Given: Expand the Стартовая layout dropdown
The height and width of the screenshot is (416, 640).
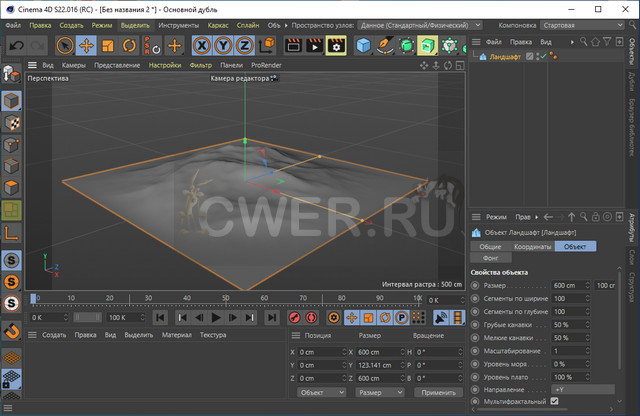Looking at the screenshot, I should (x=600, y=24).
